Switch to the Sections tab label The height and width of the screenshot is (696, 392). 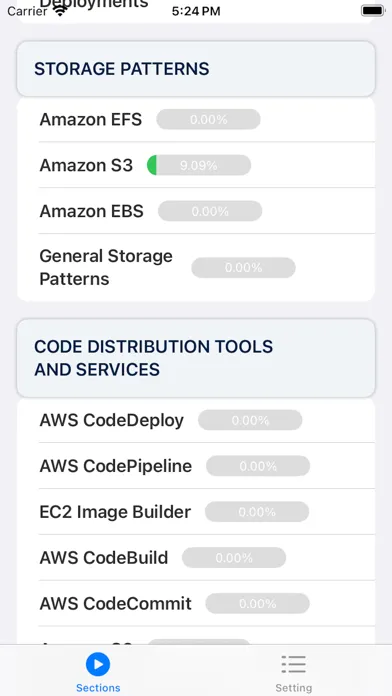click(x=98, y=688)
